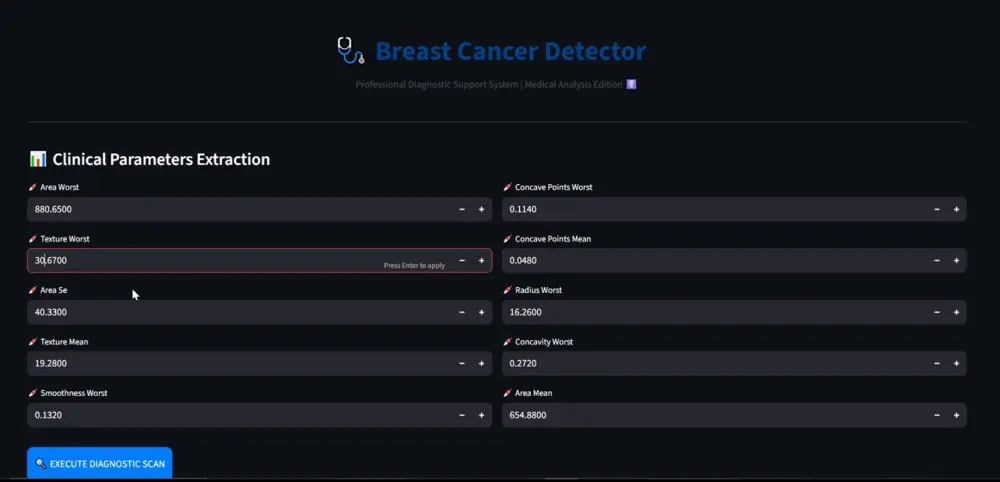Increase Concave Points Worst value
1000x482 pixels.
(956, 209)
